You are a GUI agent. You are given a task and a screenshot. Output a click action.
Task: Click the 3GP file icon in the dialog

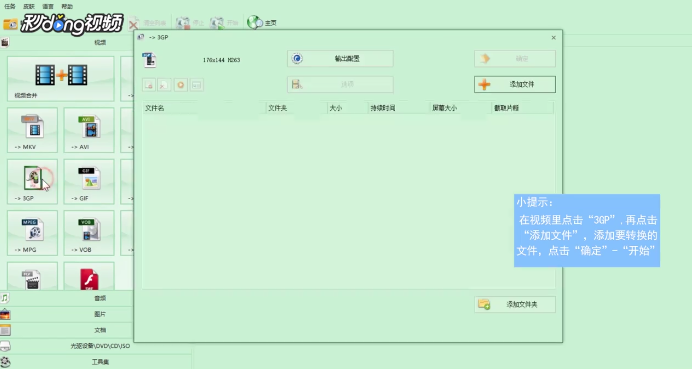[x=150, y=60]
